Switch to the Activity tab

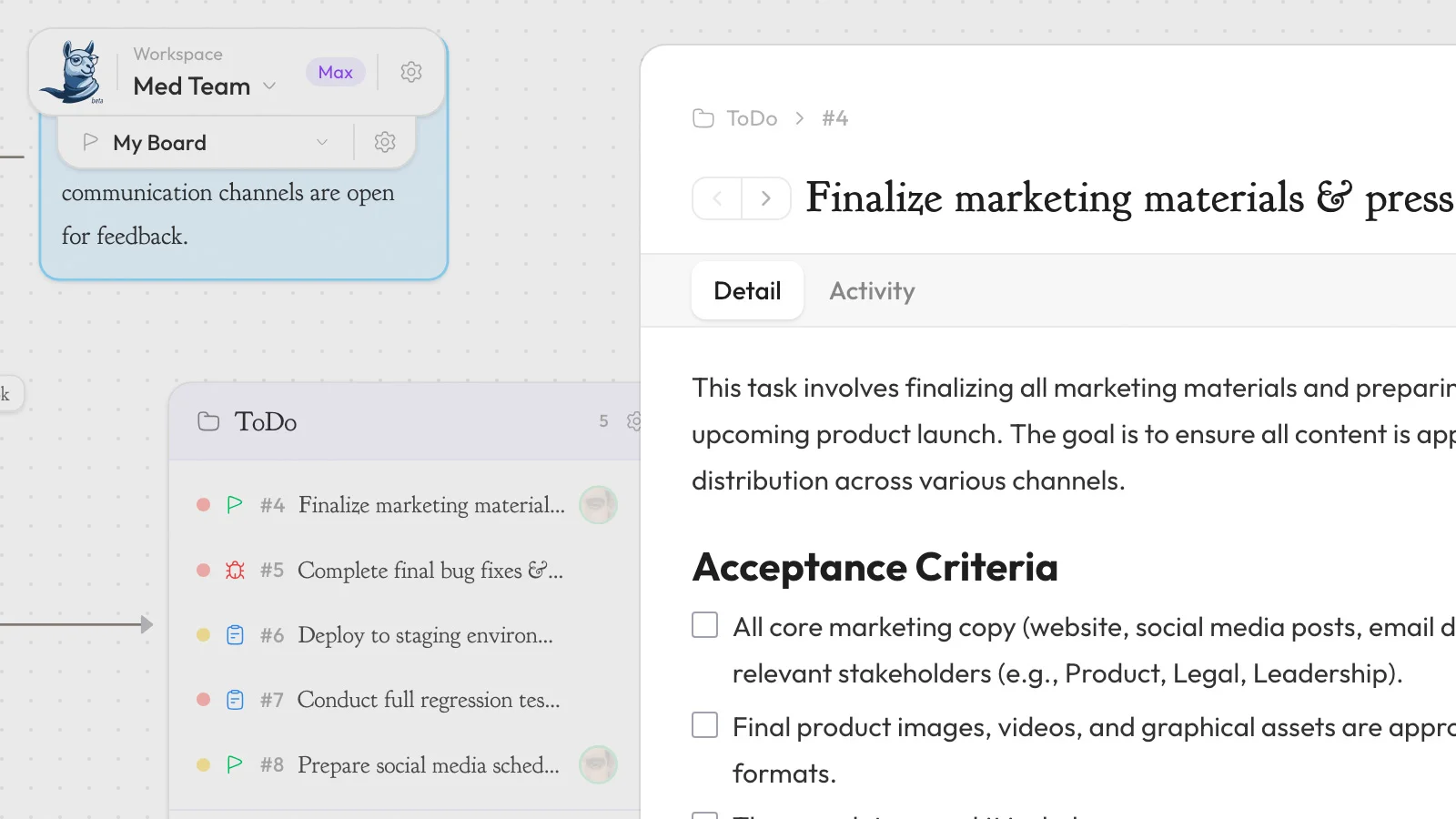click(872, 291)
